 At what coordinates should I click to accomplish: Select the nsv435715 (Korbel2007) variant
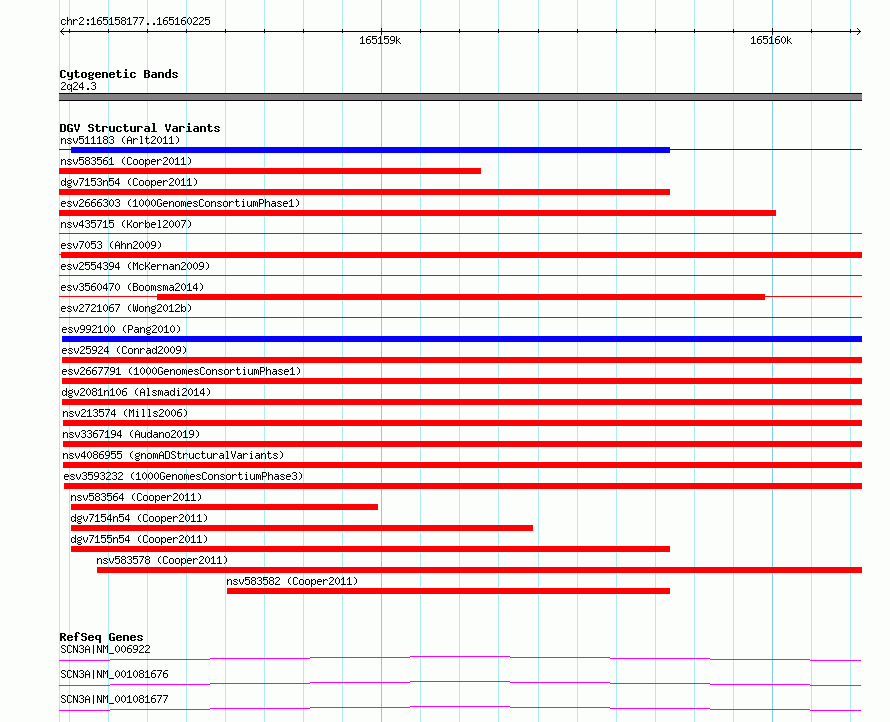[460, 233]
